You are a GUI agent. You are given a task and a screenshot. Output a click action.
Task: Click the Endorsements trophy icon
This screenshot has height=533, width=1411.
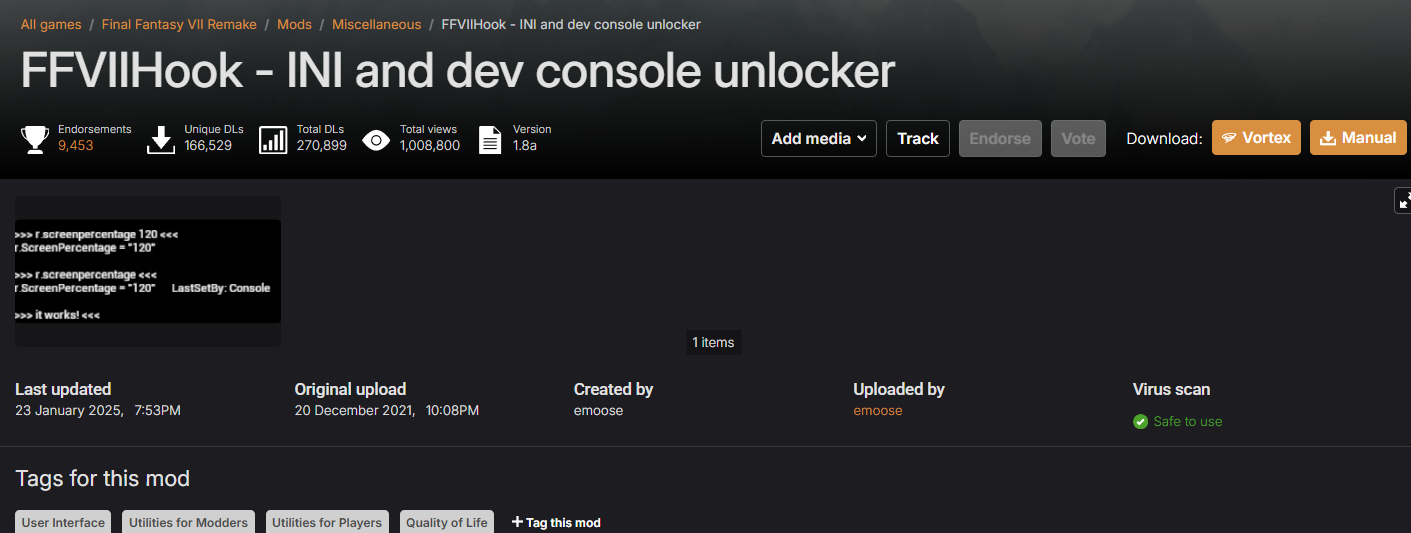[x=35, y=140]
